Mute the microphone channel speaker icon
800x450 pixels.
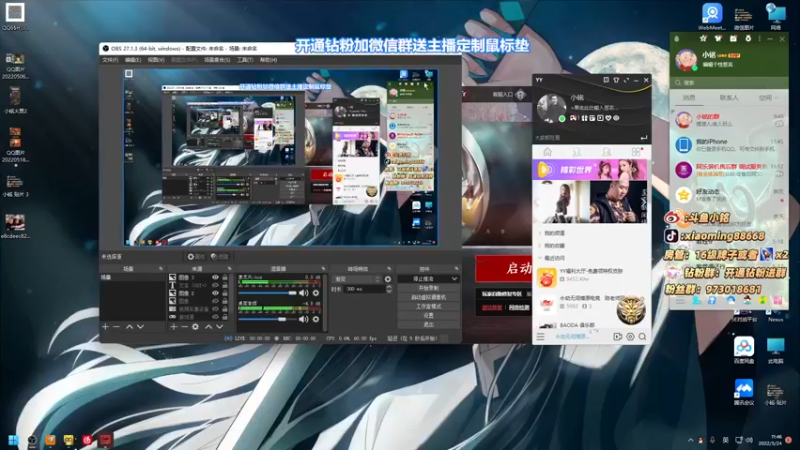coord(304,293)
